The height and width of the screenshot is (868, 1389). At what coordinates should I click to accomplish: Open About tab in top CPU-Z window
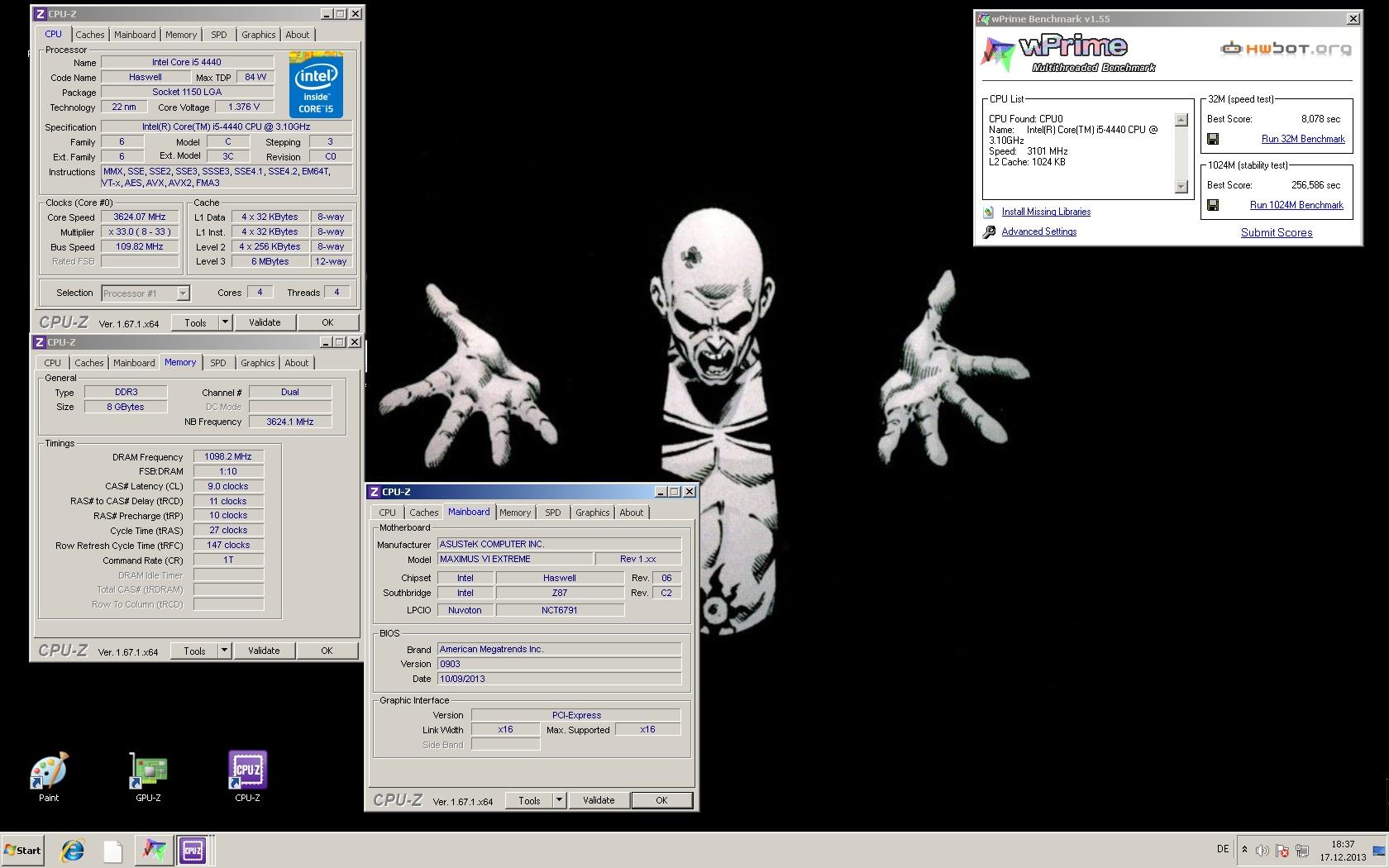click(298, 35)
